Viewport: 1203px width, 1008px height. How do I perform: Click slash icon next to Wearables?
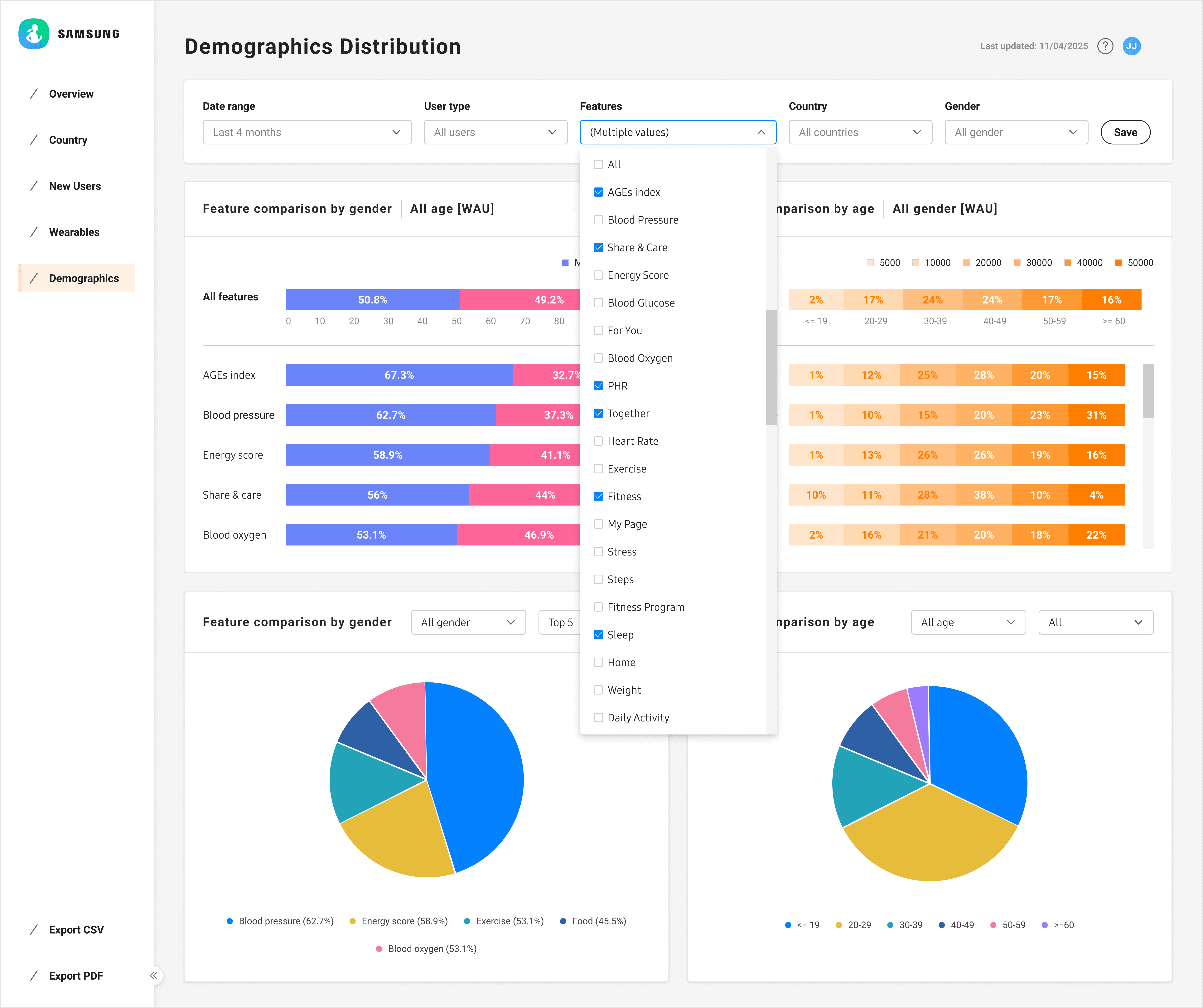(34, 232)
